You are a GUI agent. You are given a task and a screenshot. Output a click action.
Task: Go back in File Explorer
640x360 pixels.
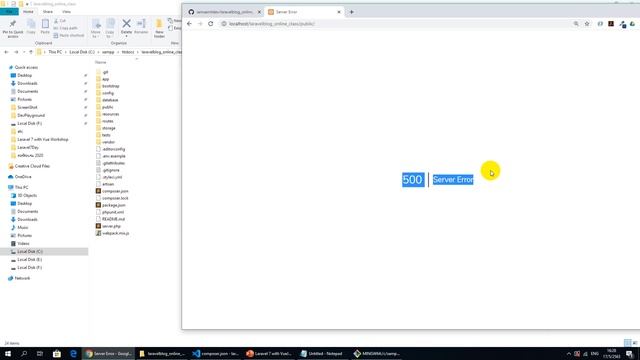click(x=6, y=52)
